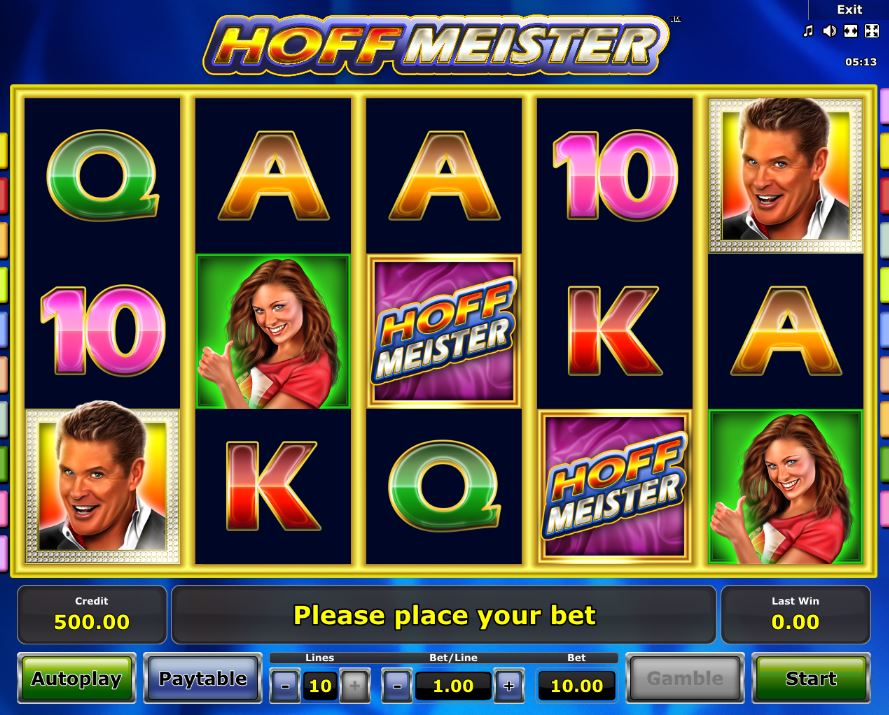Image resolution: width=889 pixels, height=715 pixels.
Task: Click the woman thumbs-up symbol on second reel
Action: [x=273, y=331]
